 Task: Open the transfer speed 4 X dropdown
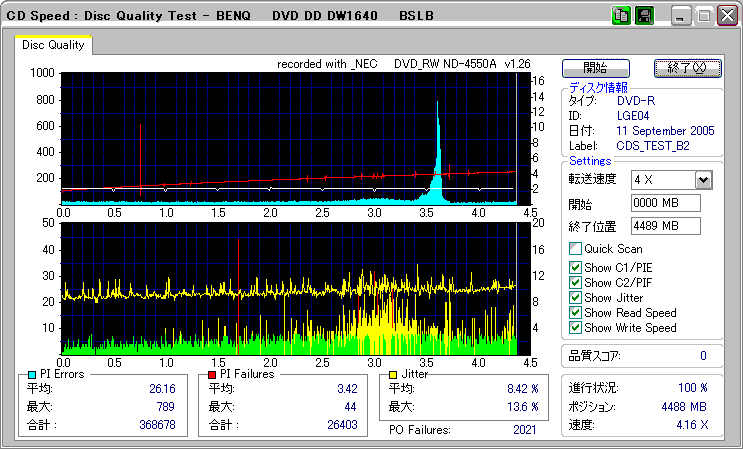(703, 180)
